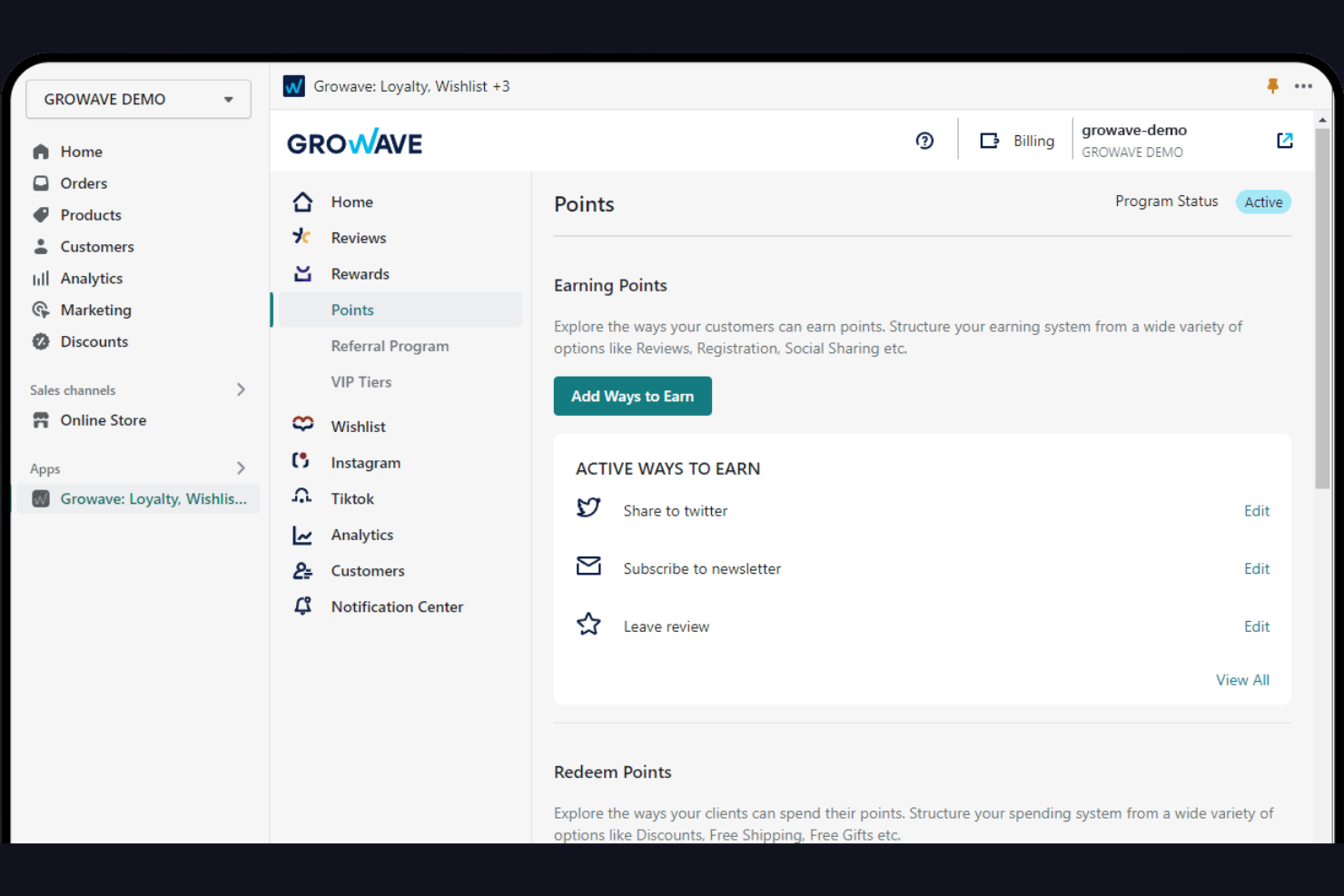Click the Redeem Points heading

point(613,772)
